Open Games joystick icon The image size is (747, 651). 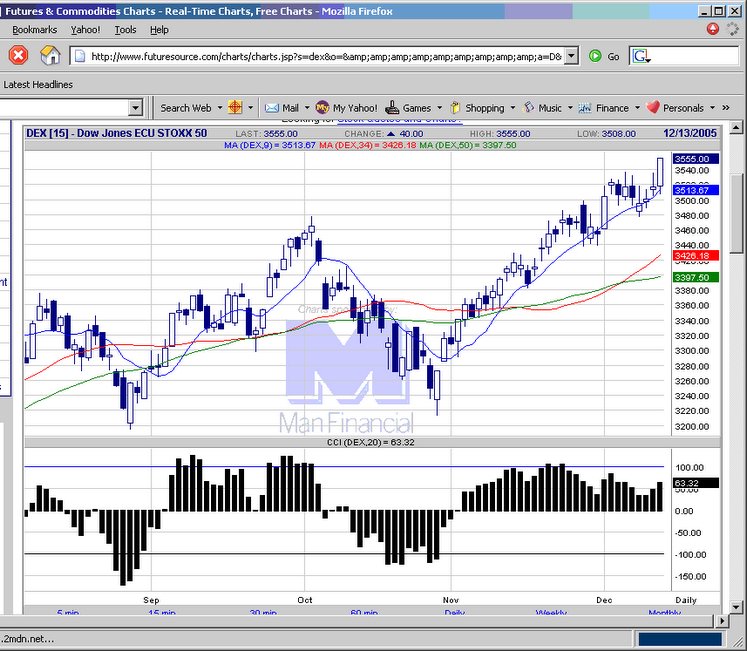[392, 108]
